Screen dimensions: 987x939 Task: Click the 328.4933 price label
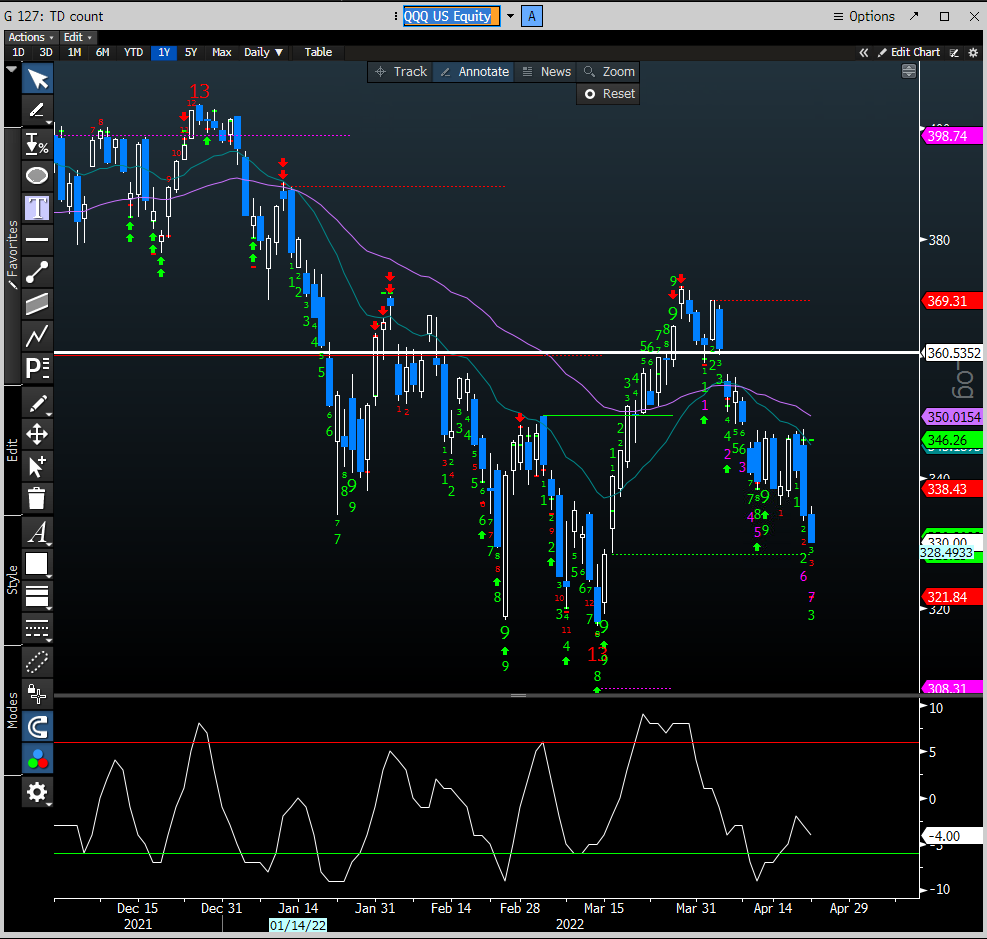pyautogui.click(x=947, y=553)
